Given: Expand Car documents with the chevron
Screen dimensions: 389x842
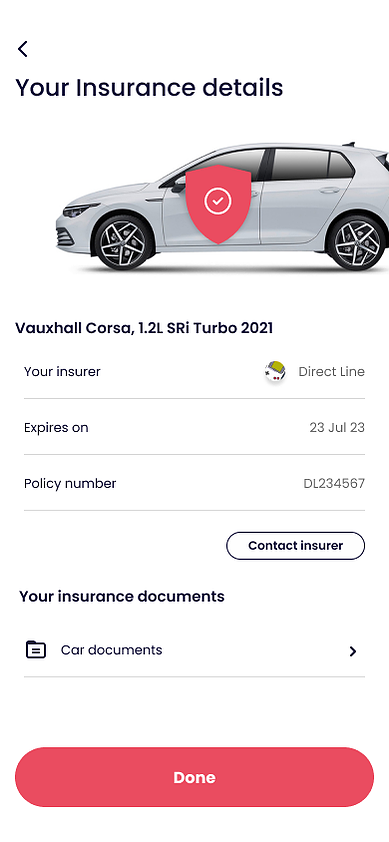Looking at the screenshot, I should [x=352, y=651].
